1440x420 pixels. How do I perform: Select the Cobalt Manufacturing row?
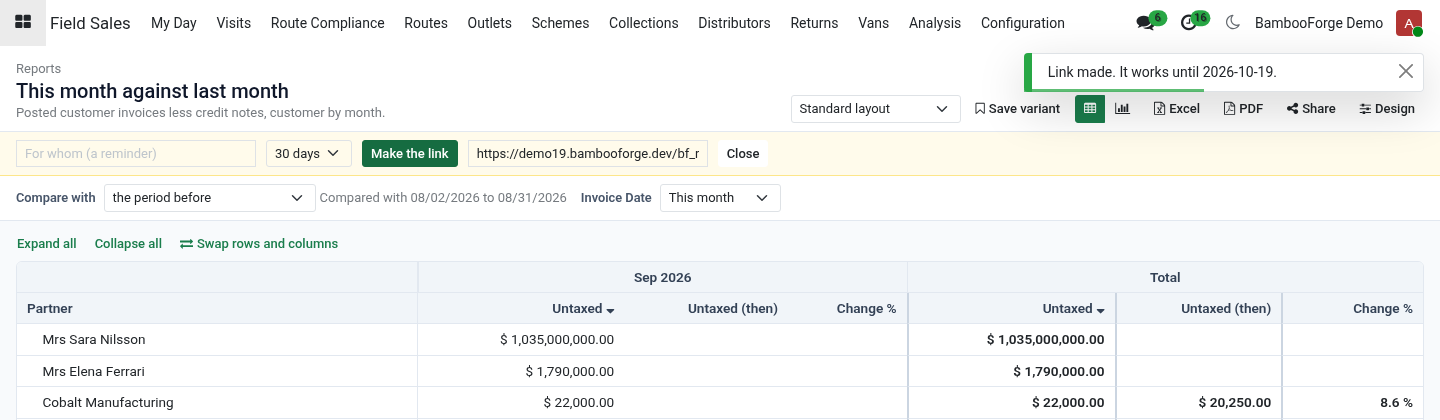pyautogui.click(x=719, y=403)
